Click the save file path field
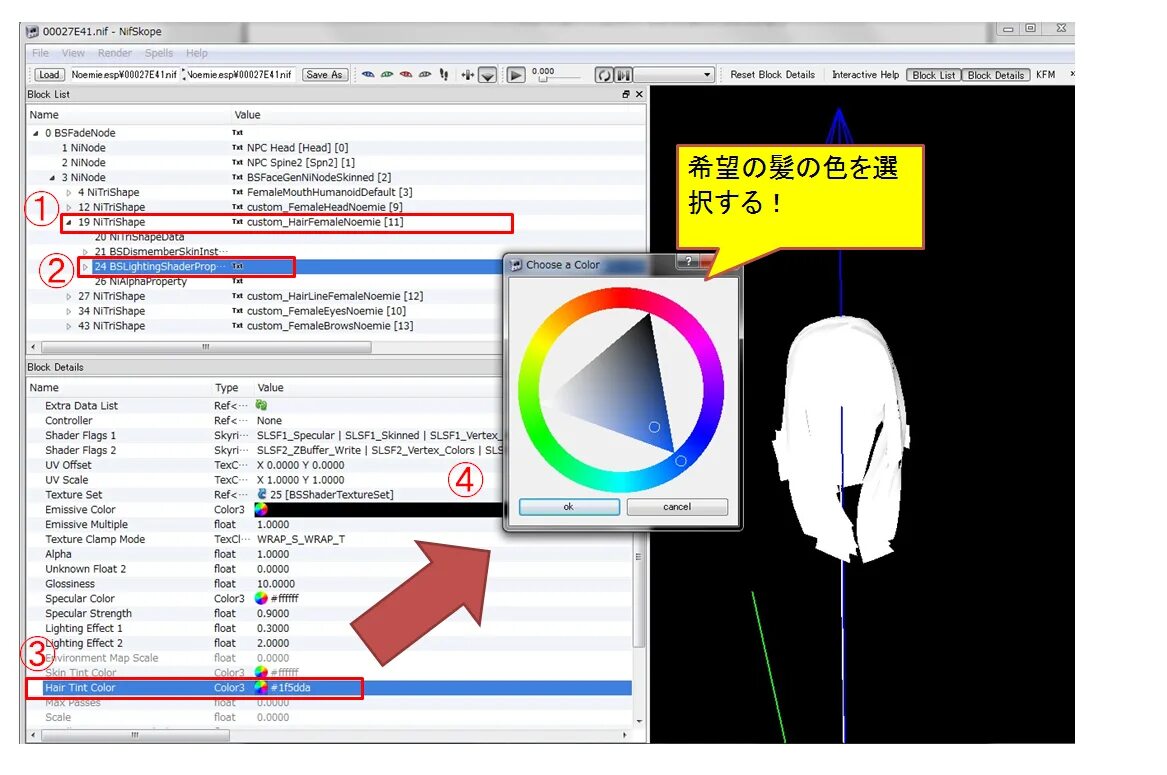 point(239,74)
